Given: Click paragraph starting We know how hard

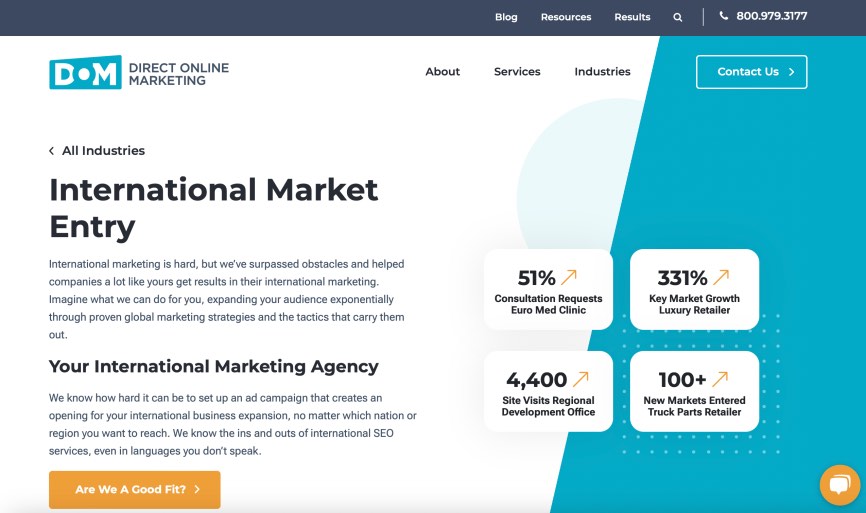Looking at the screenshot, I should [x=233, y=424].
